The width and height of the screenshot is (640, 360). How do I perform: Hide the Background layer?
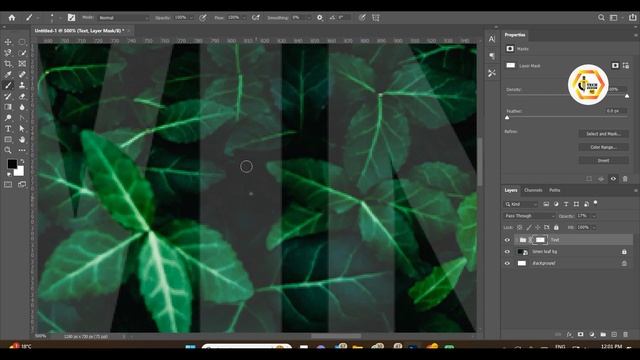(507, 263)
